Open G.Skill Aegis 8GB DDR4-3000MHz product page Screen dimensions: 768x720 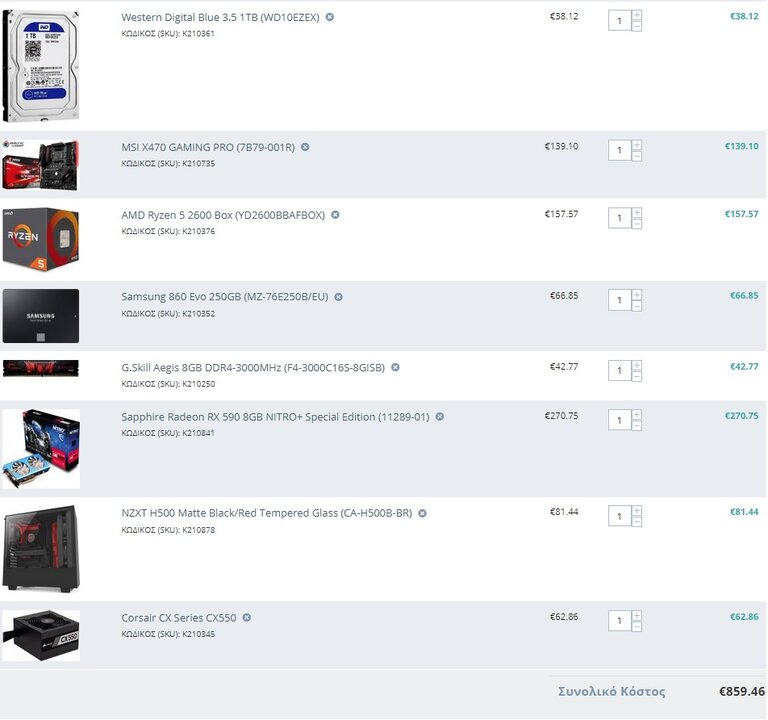[253, 367]
